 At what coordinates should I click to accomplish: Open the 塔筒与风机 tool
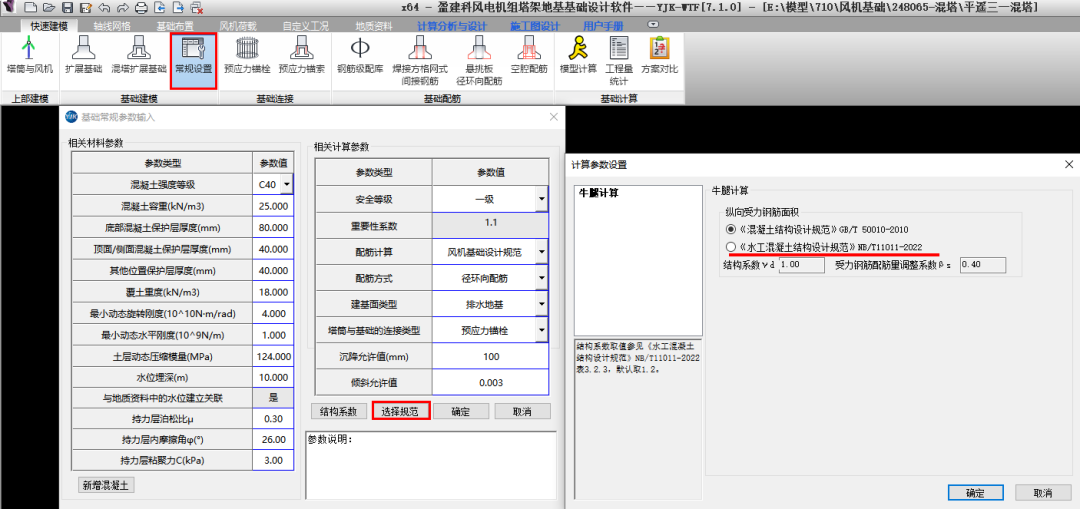(30, 56)
